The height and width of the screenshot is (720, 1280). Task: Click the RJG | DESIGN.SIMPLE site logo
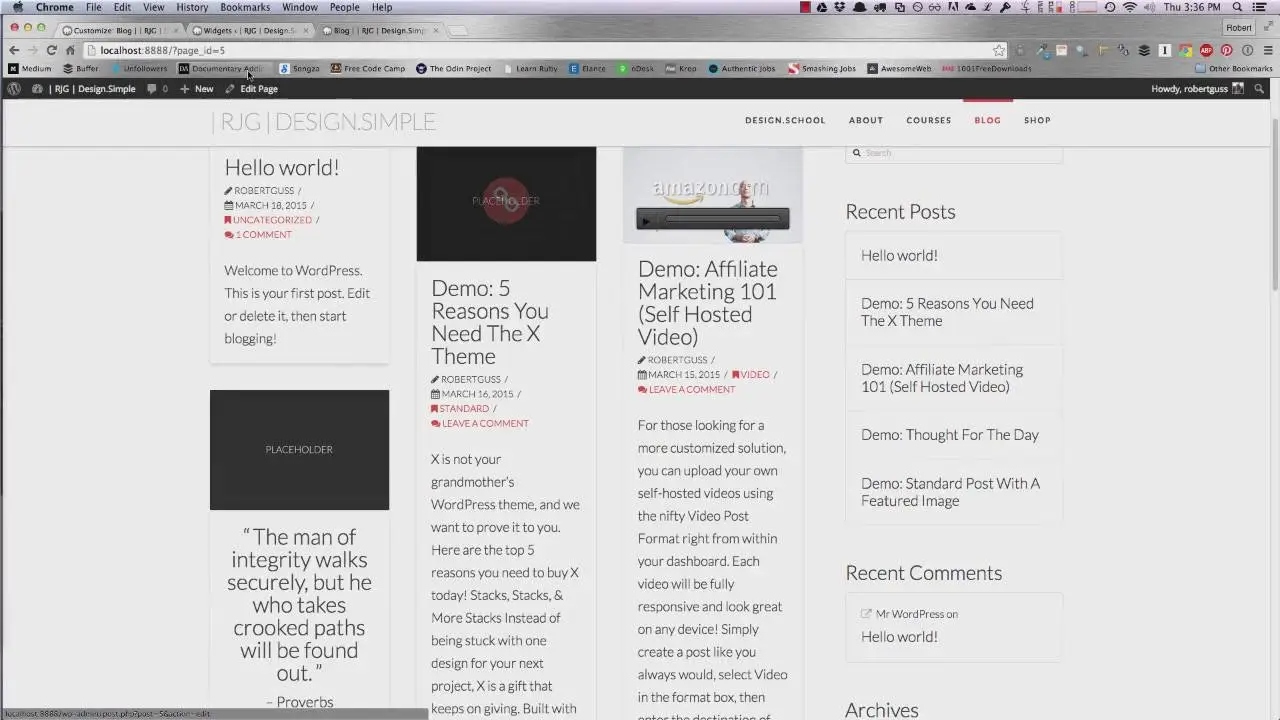(x=323, y=122)
